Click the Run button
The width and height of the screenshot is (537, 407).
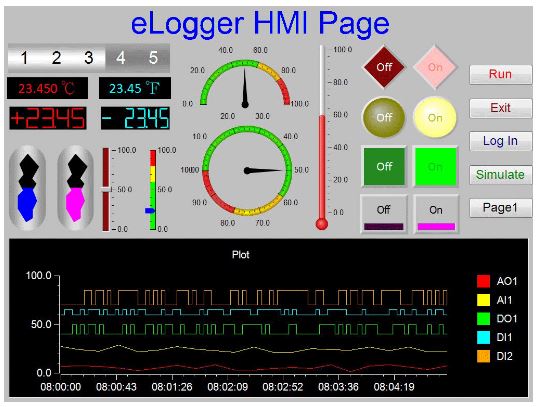pos(500,74)
